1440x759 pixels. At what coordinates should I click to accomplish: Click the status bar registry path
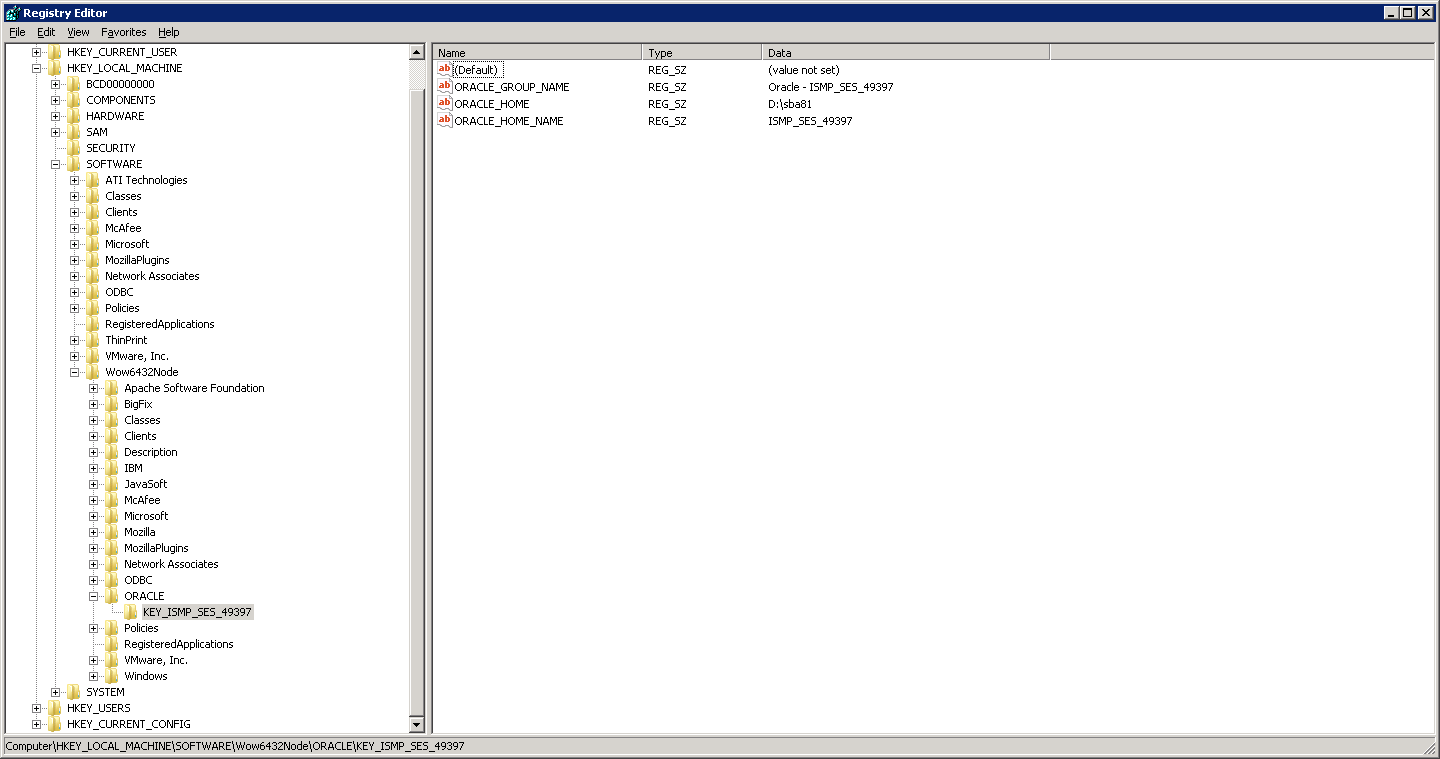pyautogui.click(x=235, y=746)
